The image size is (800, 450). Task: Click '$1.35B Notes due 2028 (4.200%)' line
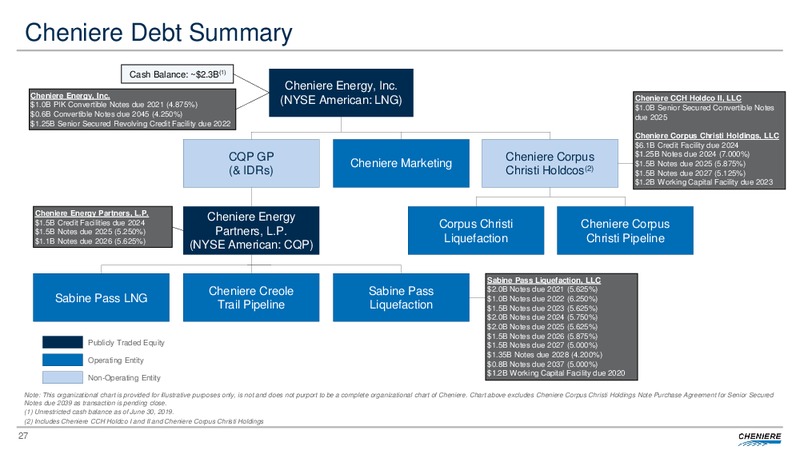(x=544, y=355)
